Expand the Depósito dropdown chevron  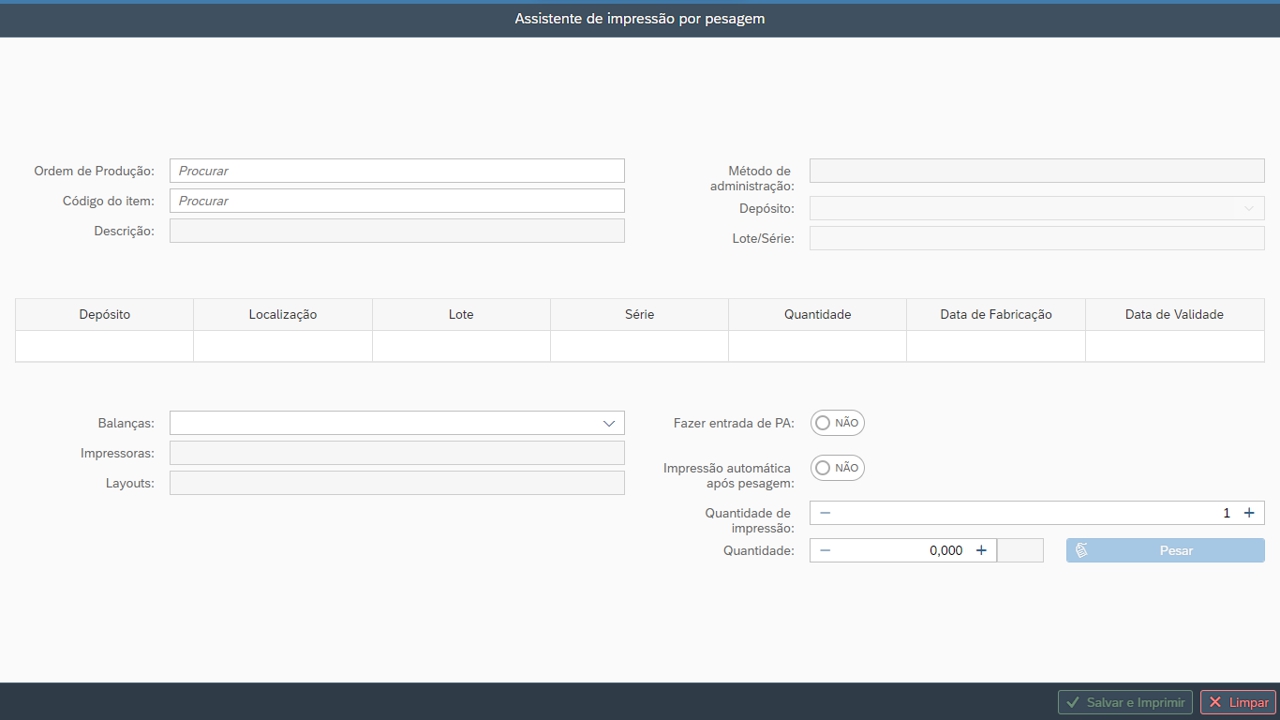pyautogui.click(x=1248, y=209)
